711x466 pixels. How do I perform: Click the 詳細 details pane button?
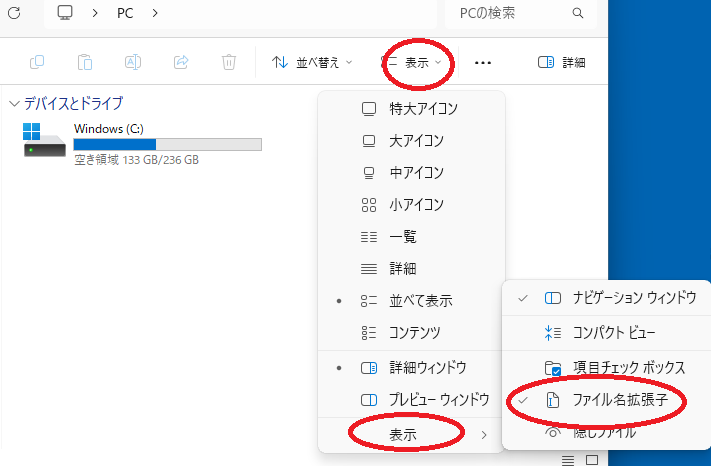(561, 62)
